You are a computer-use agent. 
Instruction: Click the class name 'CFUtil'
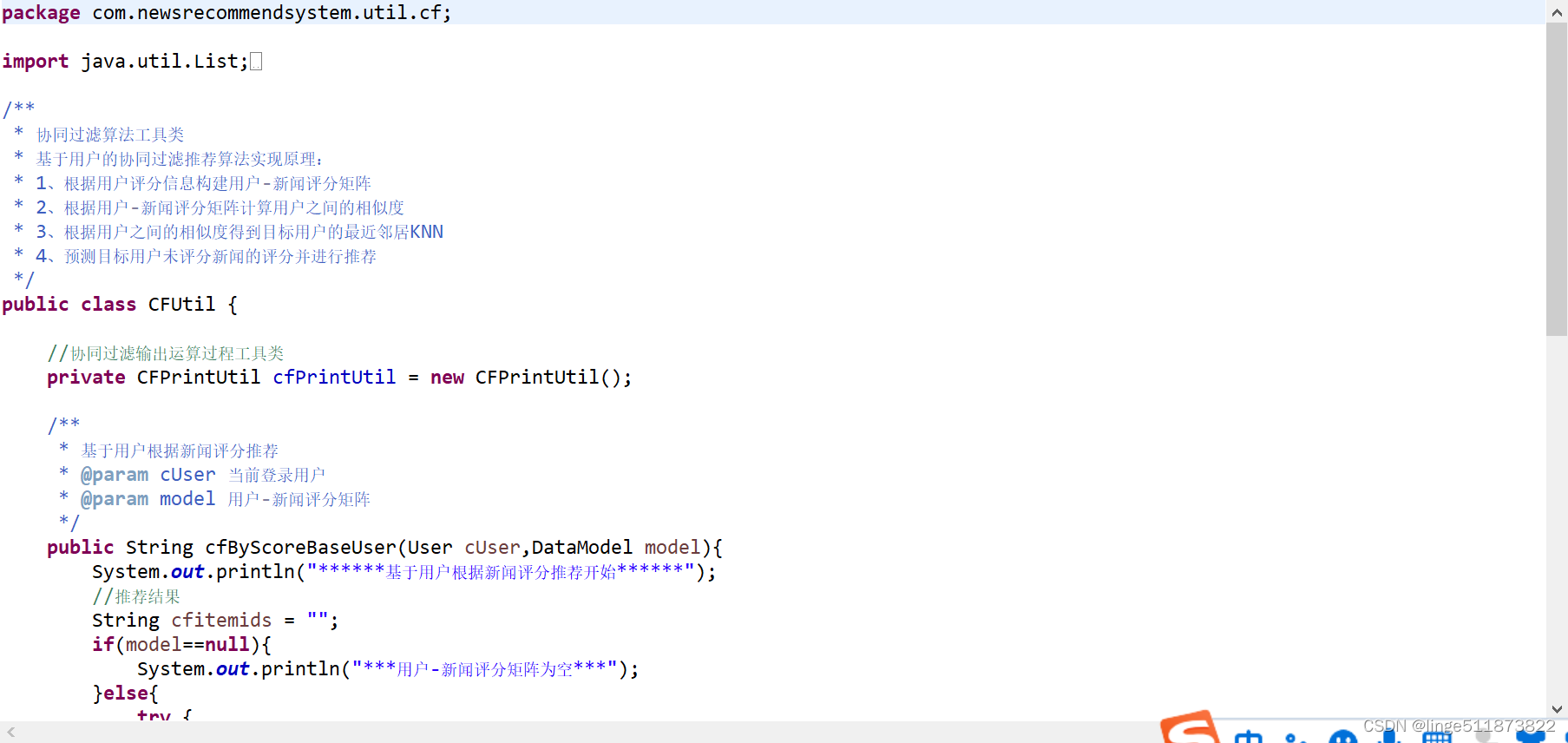(x=181, y=305)
